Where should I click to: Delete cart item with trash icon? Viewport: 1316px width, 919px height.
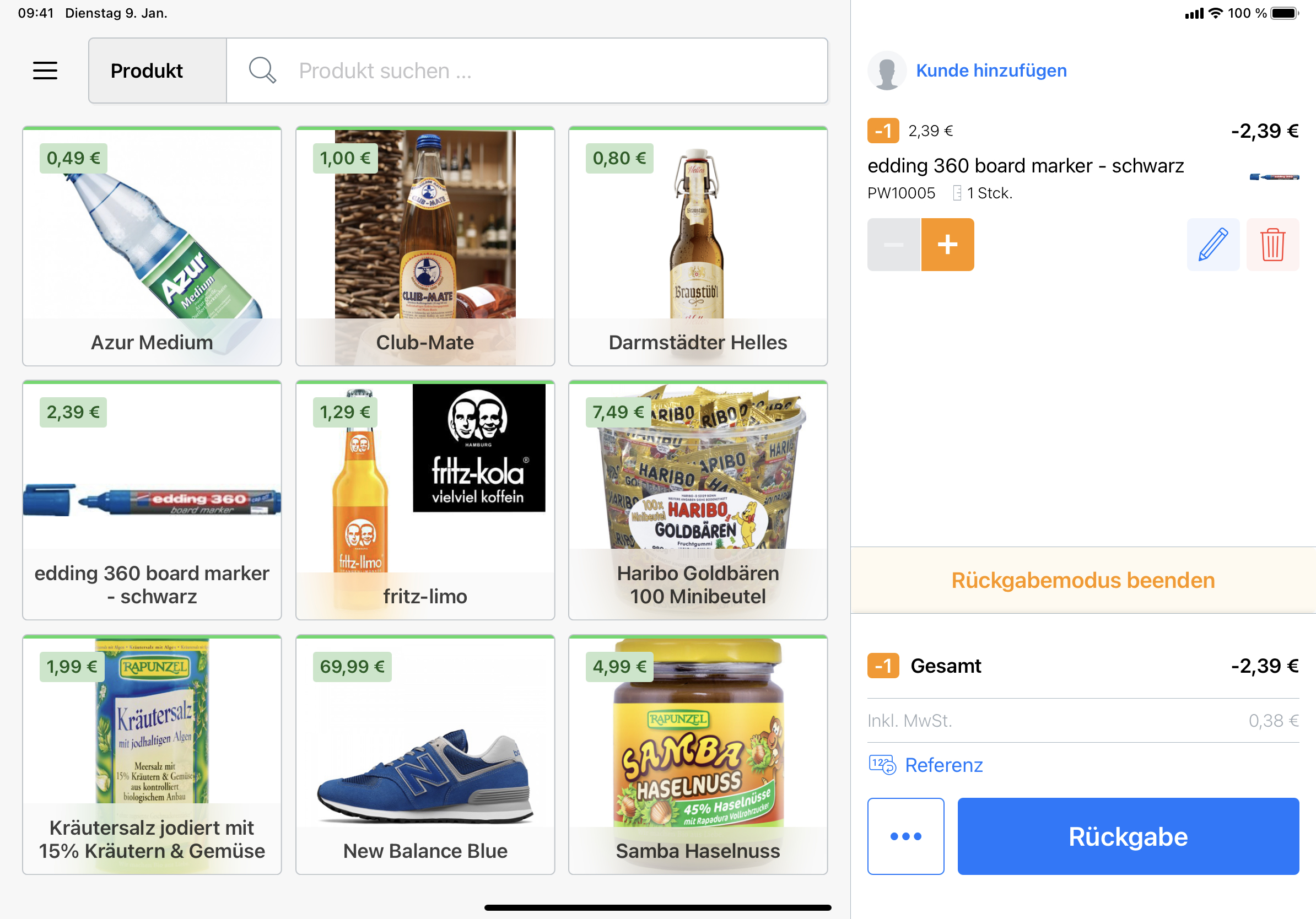pos(1272,245)
